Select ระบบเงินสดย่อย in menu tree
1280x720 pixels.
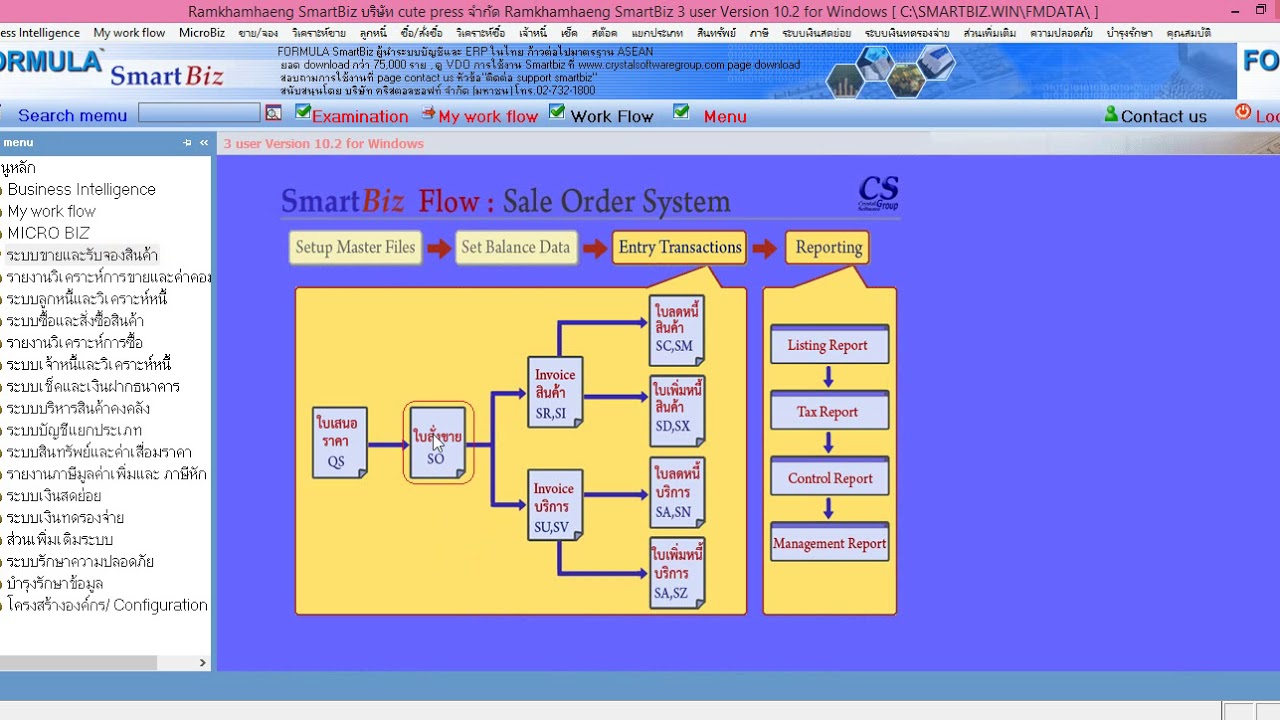pyautogui.click(x=54, y=496)
